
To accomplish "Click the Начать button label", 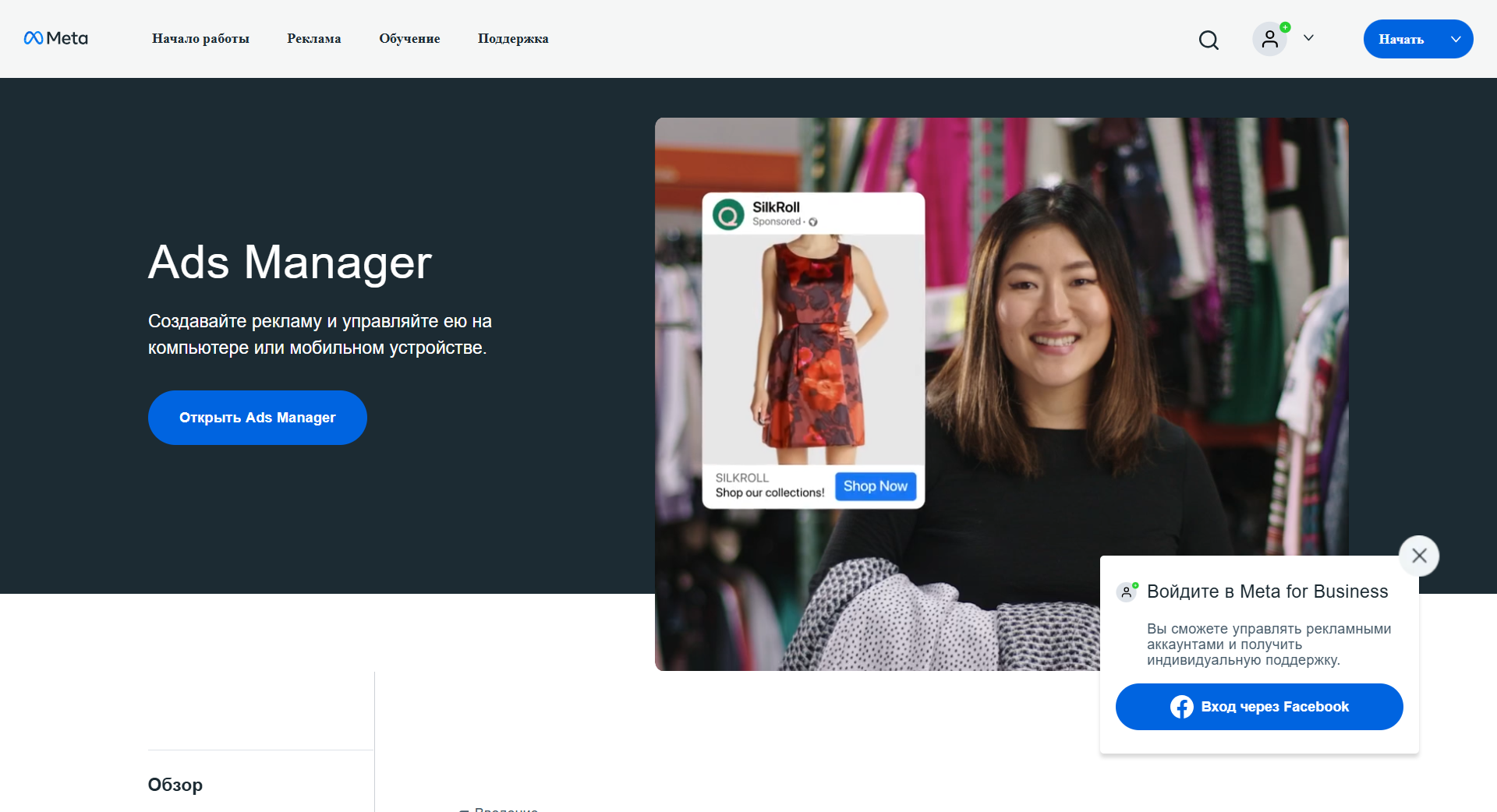I will 1401,39.
